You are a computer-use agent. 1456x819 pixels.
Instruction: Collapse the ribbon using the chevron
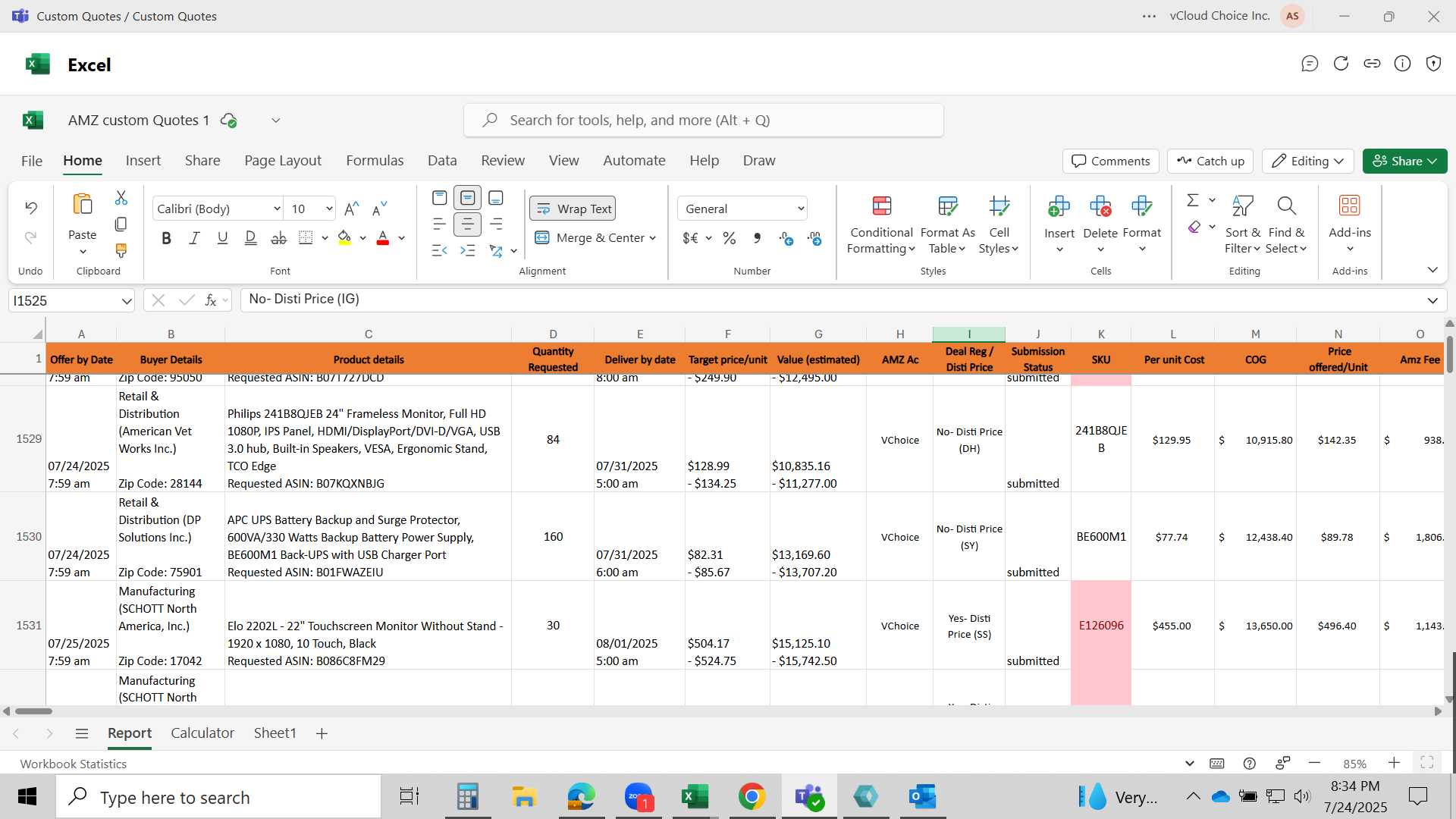(x=1432, y=270)
